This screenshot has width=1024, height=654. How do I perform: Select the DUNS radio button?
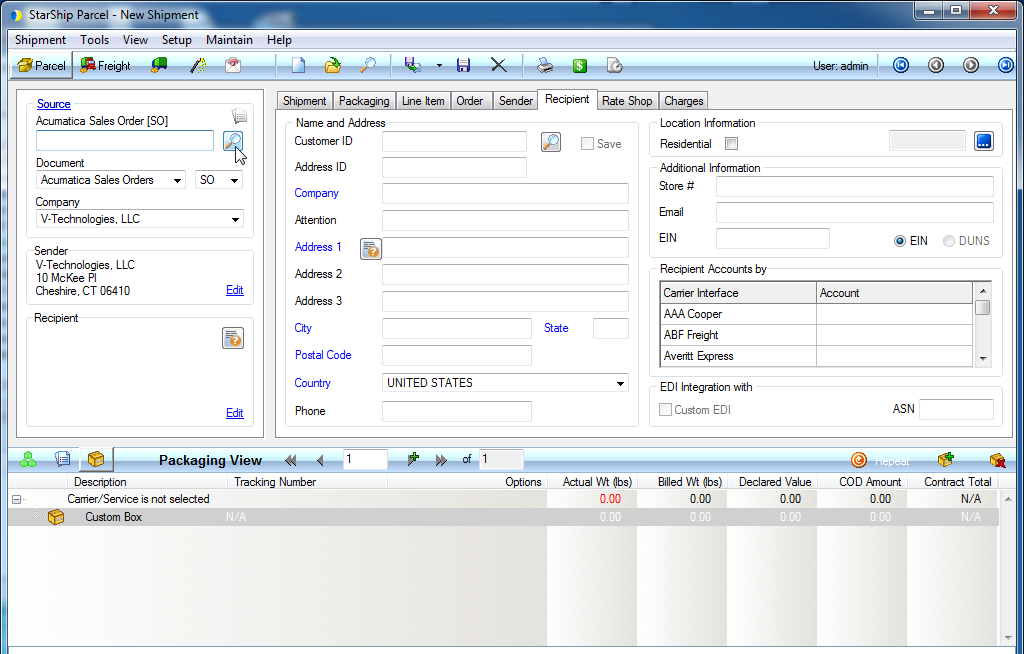click(949, 241)
